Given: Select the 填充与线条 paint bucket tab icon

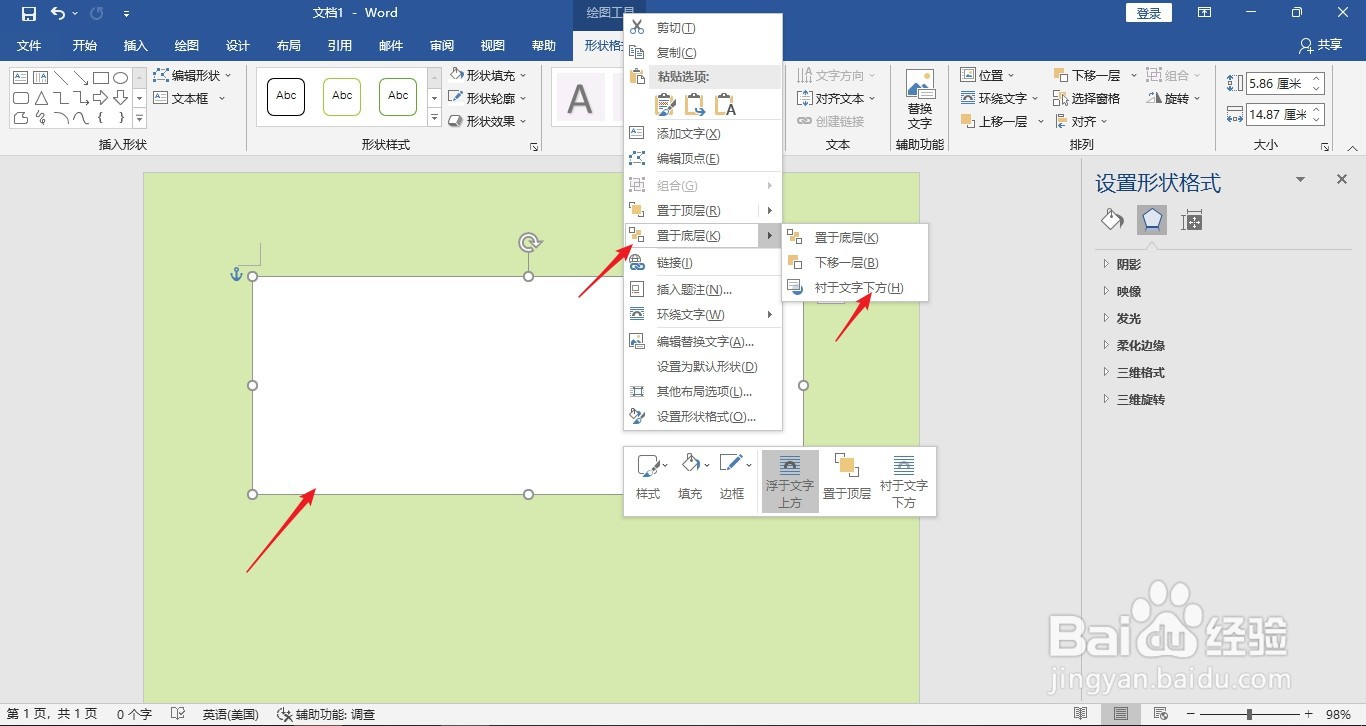Looking at the screenshot, I should 1111,219.
